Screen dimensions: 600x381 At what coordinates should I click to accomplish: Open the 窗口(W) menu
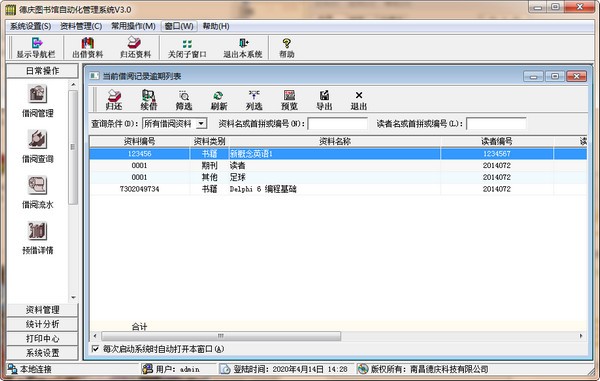179,26
